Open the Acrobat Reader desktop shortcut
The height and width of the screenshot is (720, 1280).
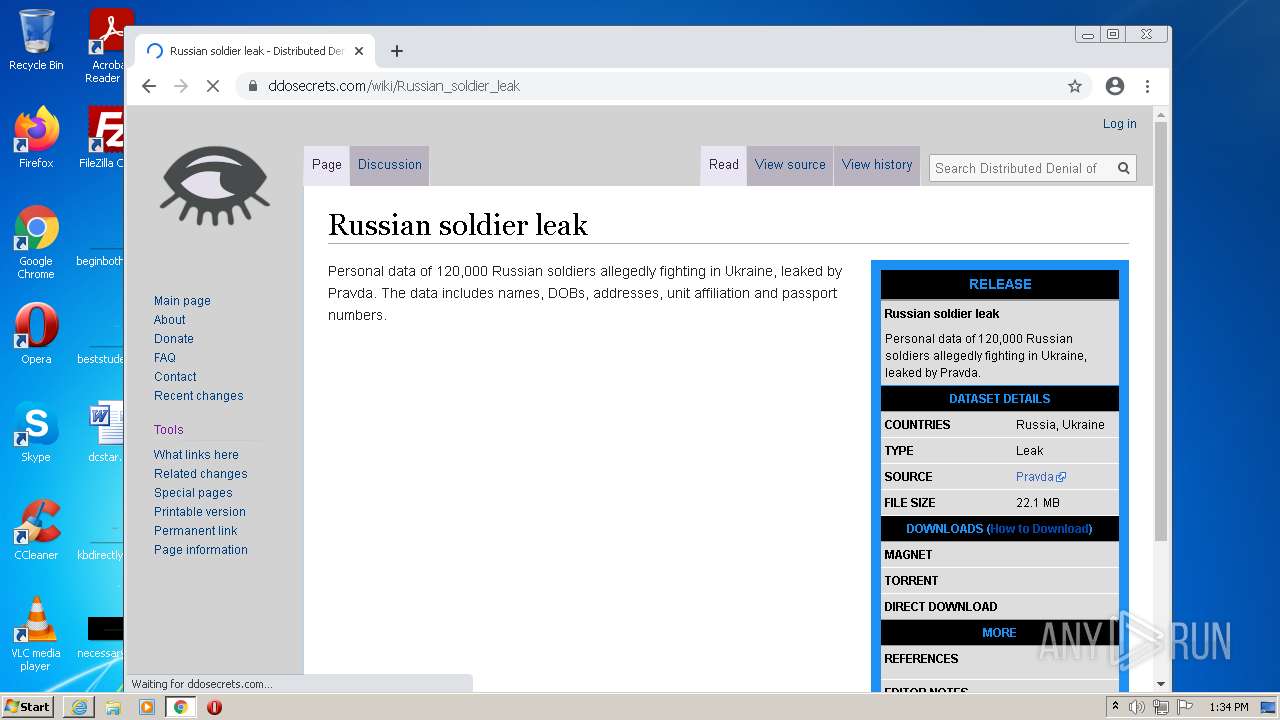click(106, 45)
